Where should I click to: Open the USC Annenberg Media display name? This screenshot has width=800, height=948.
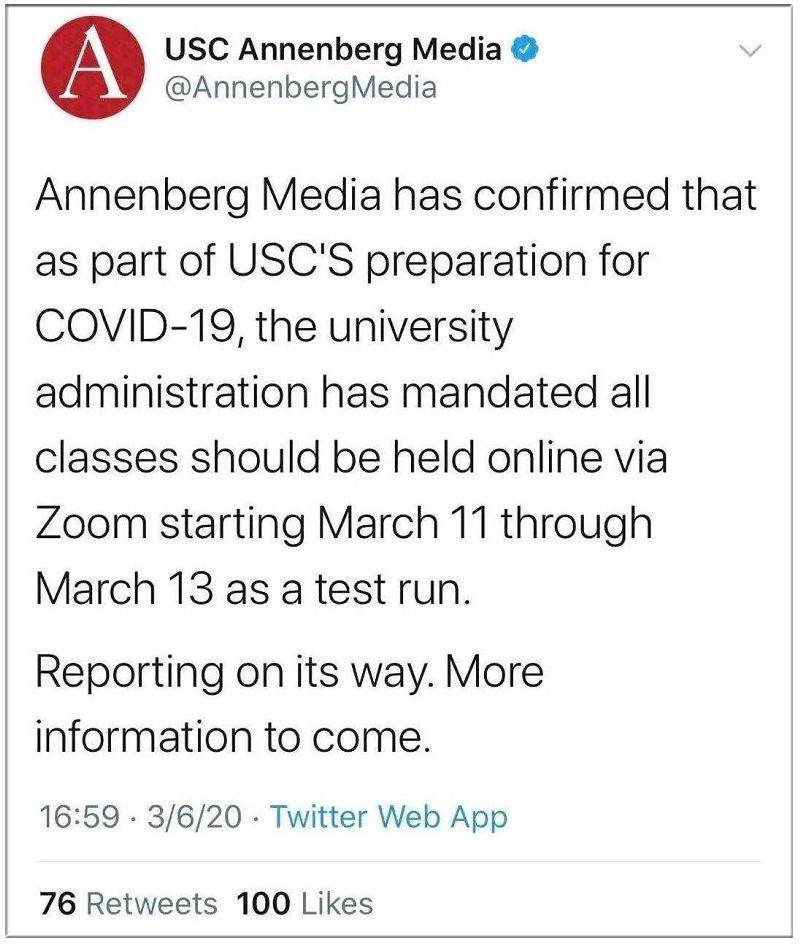point(333,49)
